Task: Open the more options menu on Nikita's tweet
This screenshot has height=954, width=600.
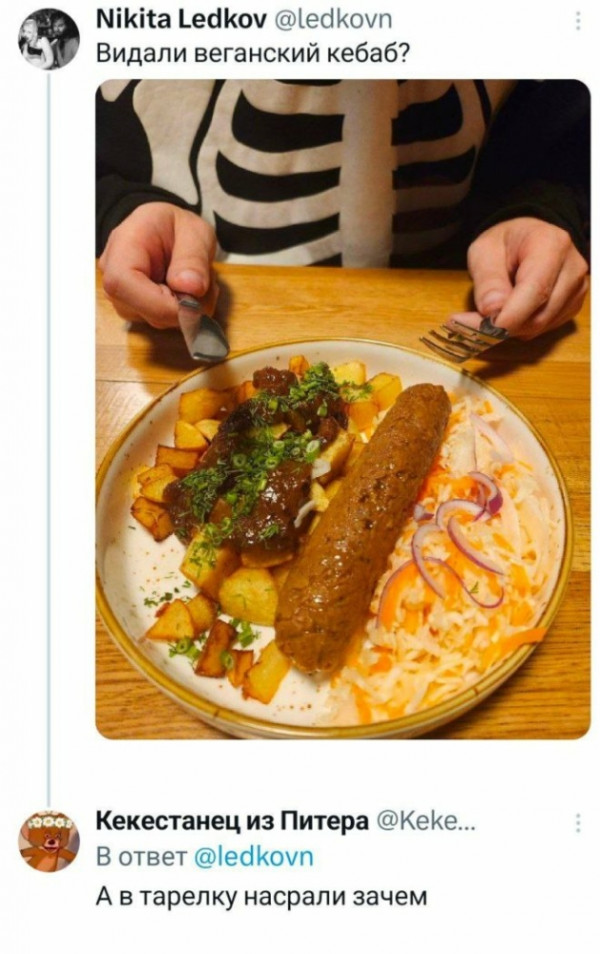Action: point(577,22)
